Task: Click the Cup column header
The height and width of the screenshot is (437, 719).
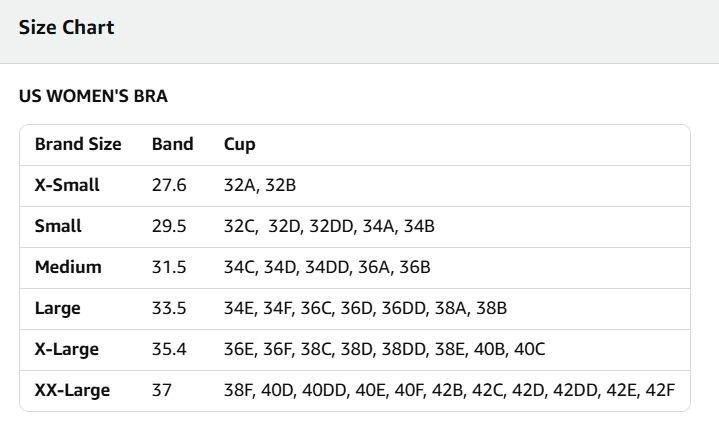Action: 239,144
